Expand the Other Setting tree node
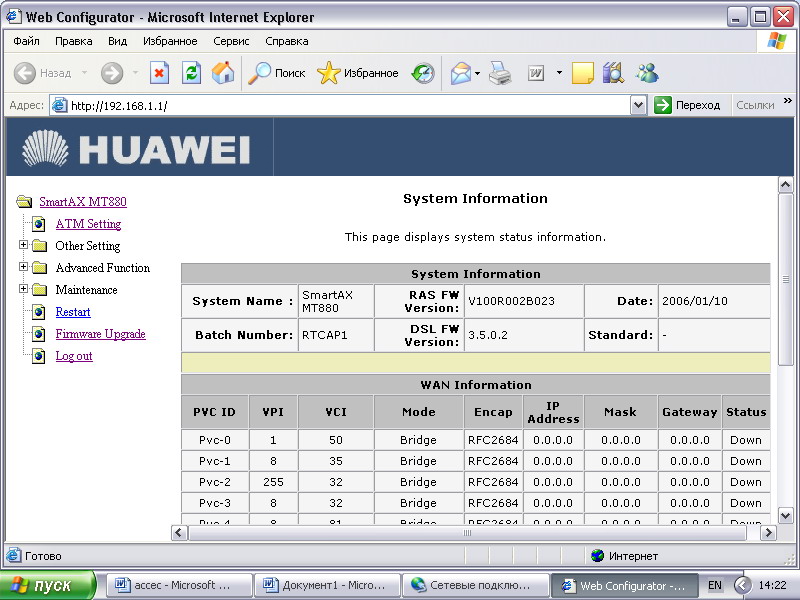Screen dimensions: 800x600 [x=23, y=245]
